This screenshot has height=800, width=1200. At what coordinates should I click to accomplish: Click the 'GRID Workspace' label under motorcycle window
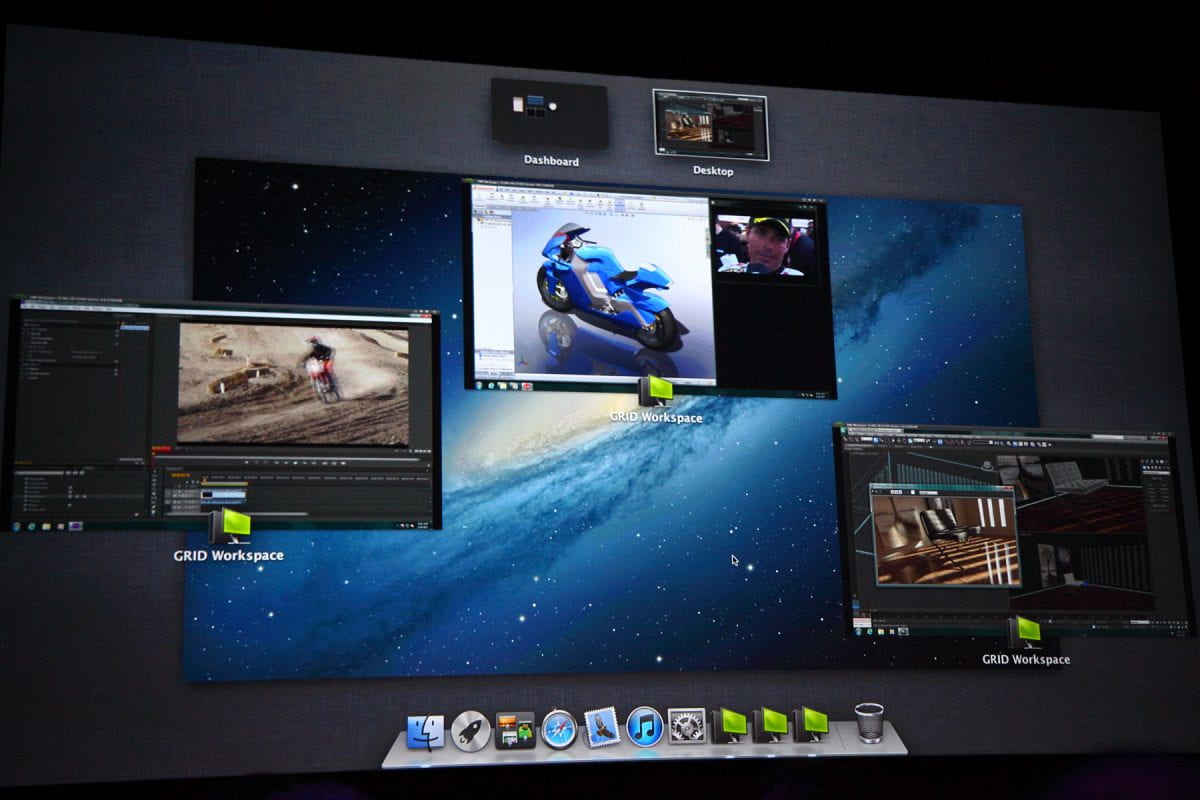coord(656,417)
